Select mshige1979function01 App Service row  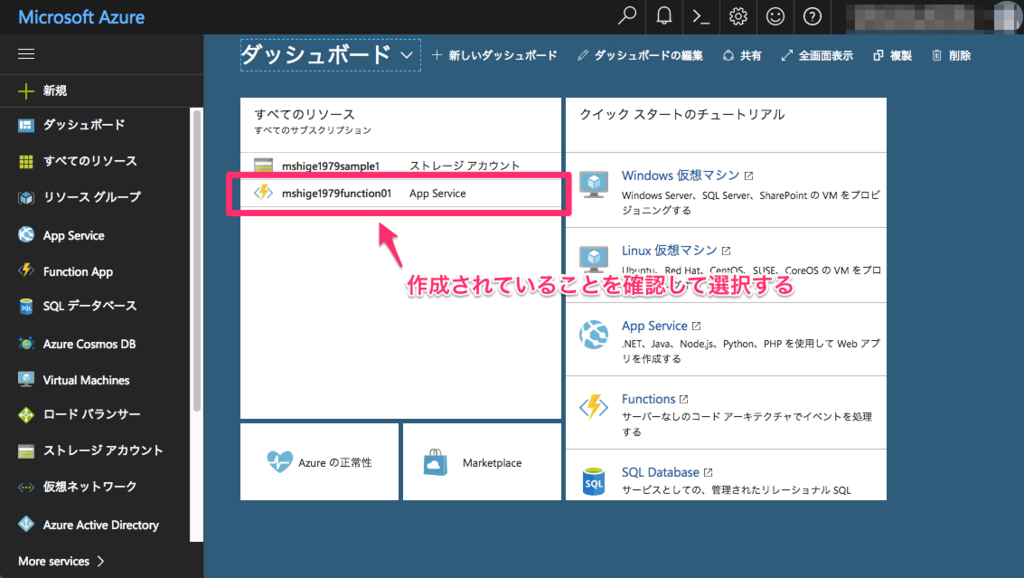[x=400, y=193]
